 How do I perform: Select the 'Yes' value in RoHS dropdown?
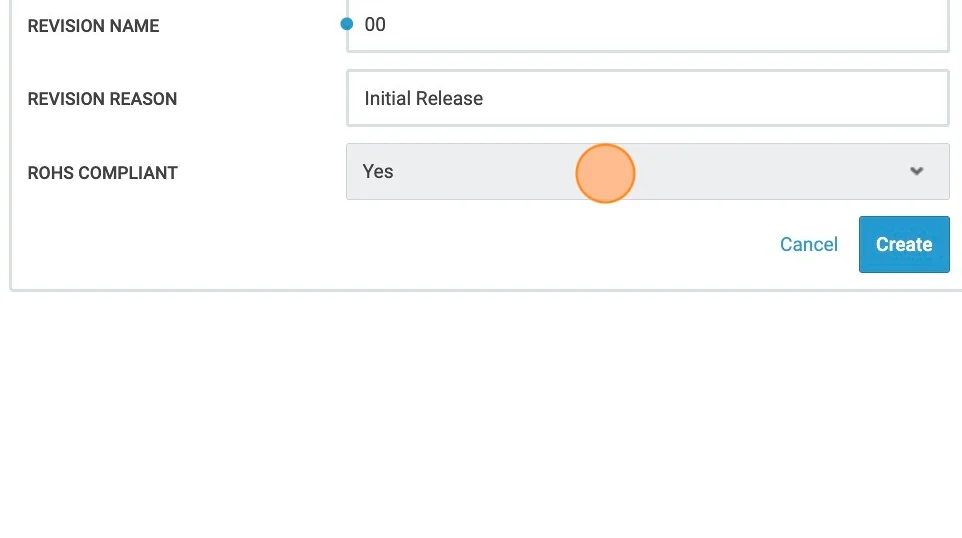click(x=378, y=171)
